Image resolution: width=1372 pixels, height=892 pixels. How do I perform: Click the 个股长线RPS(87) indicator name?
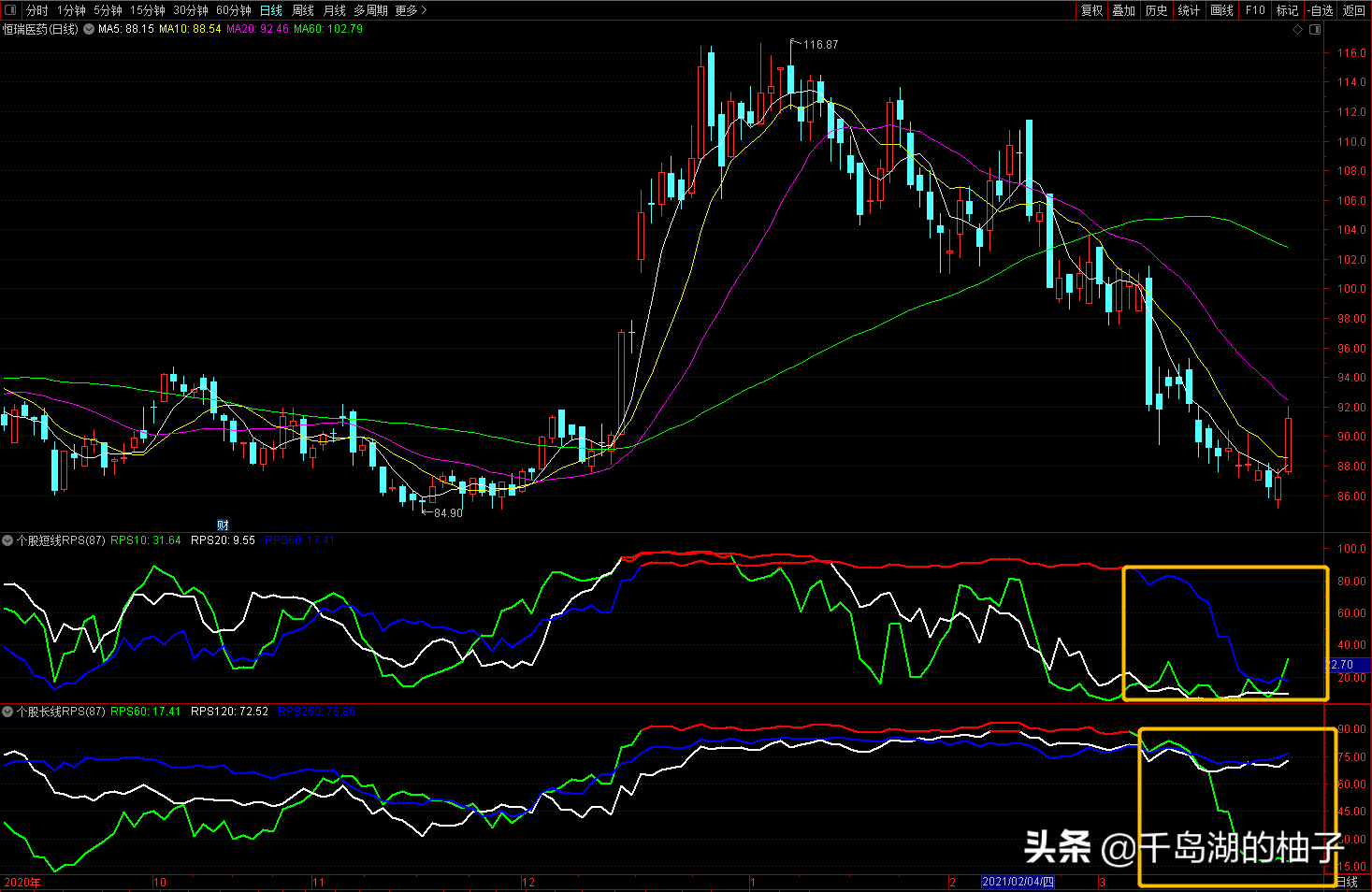point(61,712)
